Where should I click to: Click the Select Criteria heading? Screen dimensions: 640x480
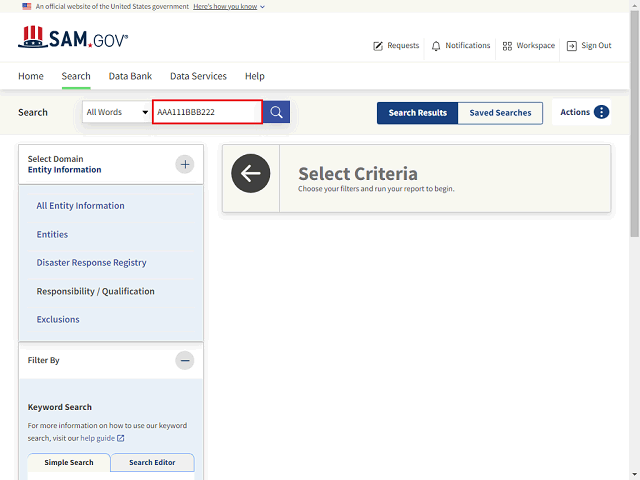pos(358,173)
